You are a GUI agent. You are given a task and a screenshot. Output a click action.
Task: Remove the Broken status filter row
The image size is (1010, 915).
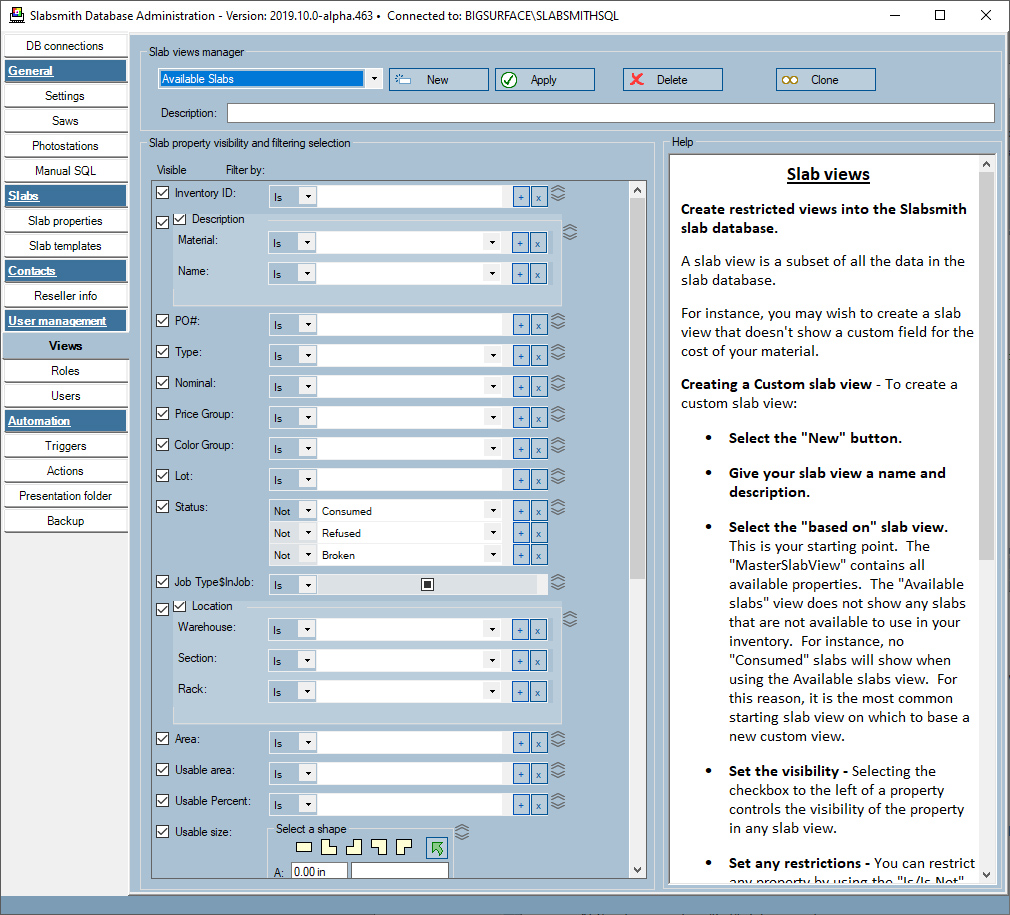tap(538, 555)
